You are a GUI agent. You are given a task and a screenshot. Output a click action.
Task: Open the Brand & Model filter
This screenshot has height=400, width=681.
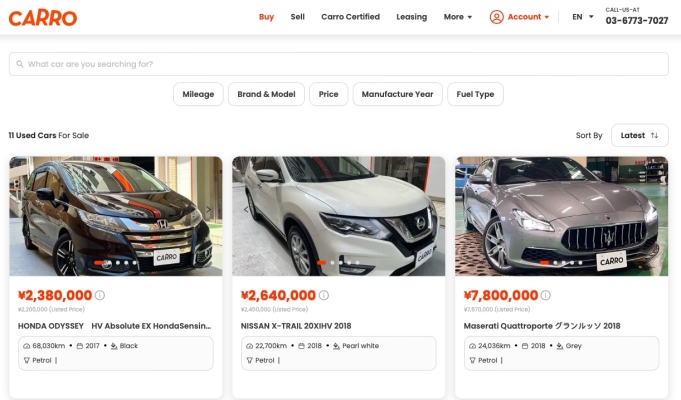pyautogui.click(x=266, y=94)
